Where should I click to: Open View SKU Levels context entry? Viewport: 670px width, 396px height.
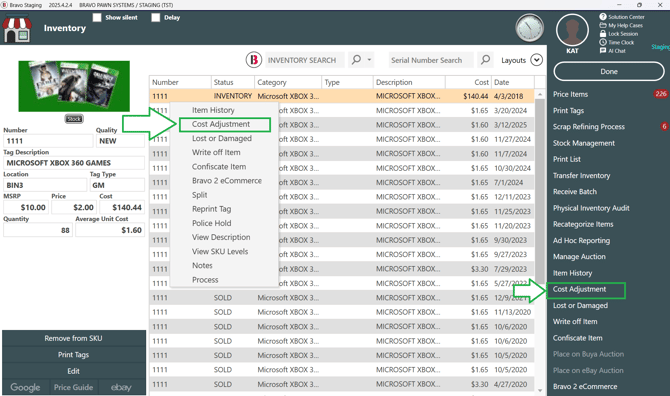pos(220,251)
